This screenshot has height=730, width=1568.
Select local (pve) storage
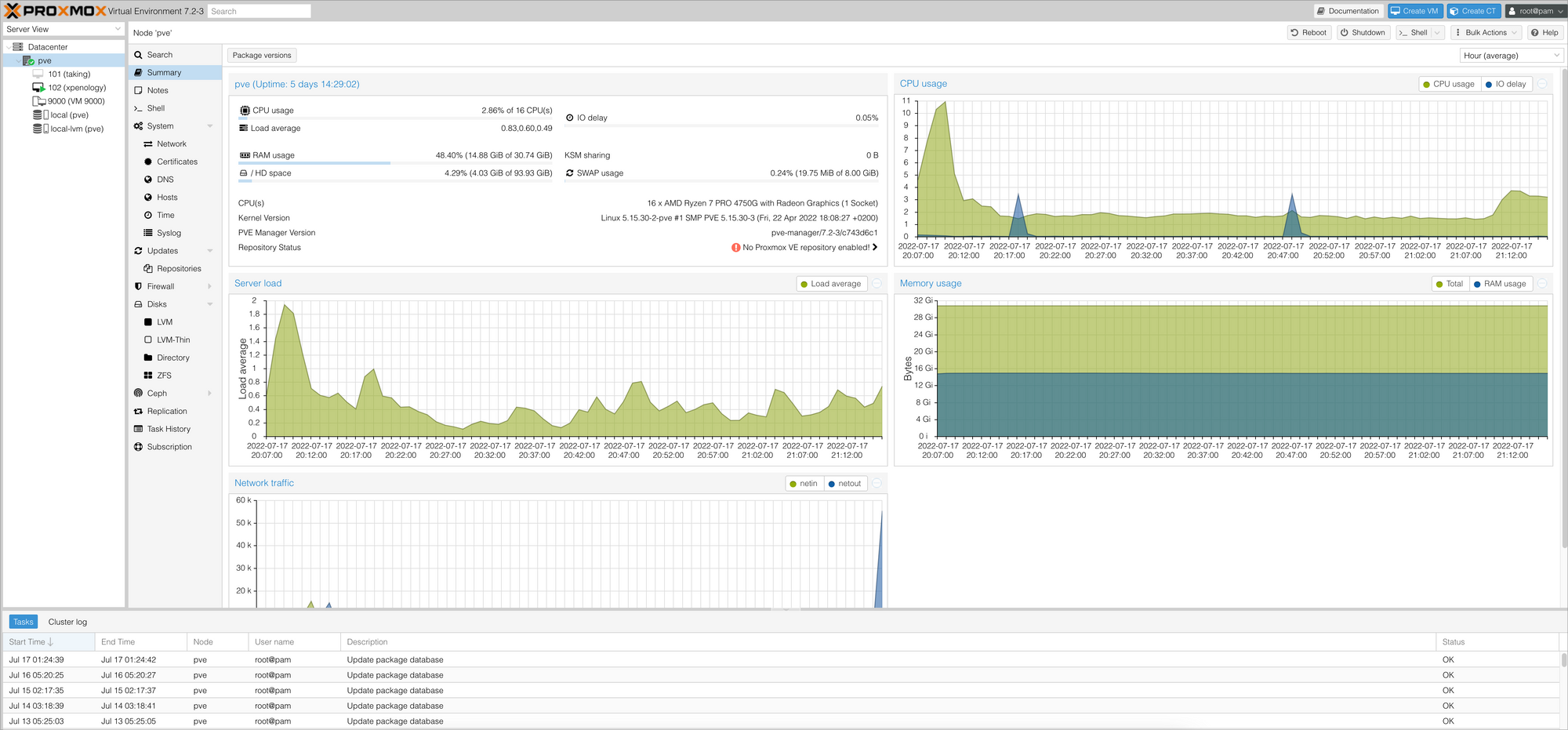[x=69, y=115]
